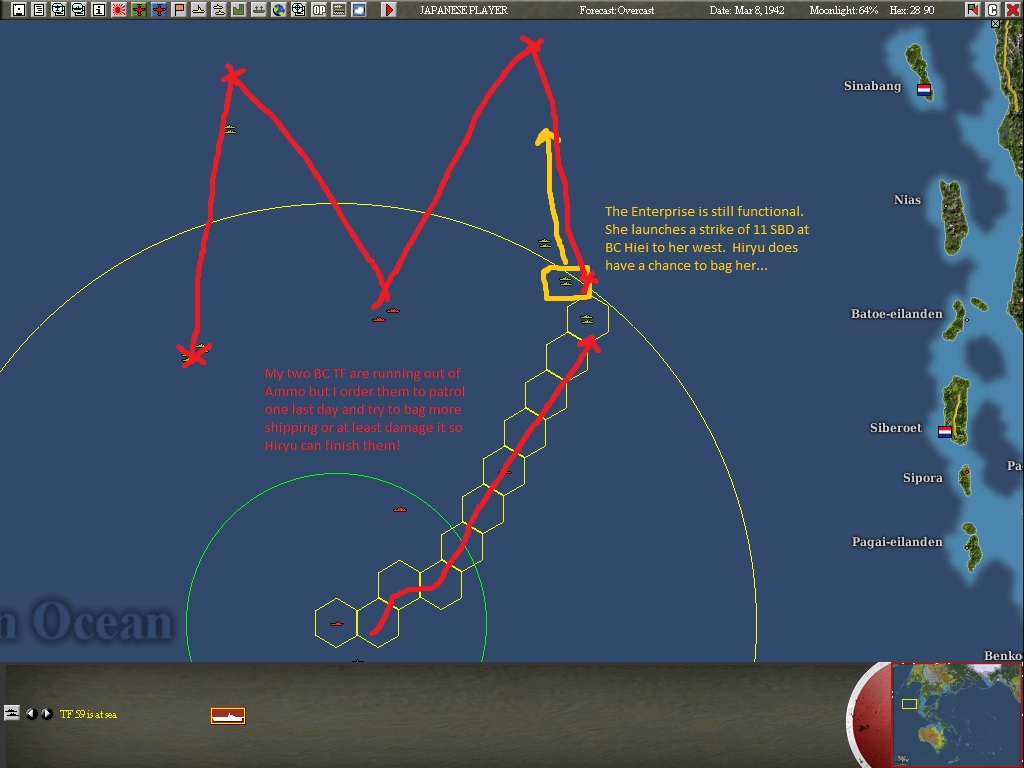Click the 'Moonlight: 64%' status text

(843, 10)
